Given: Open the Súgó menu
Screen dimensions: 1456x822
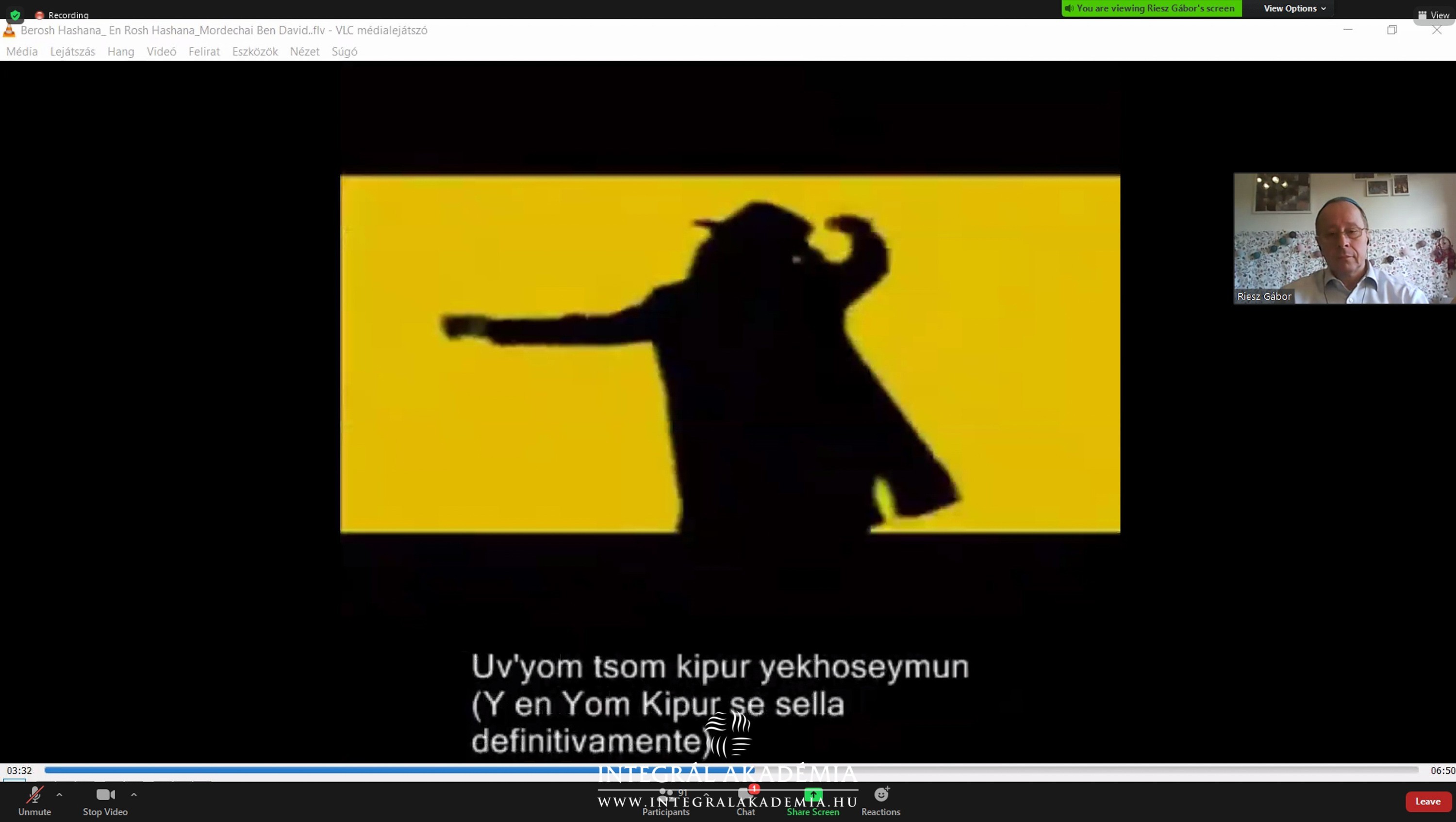Looking at the screenshot, I should [x=344, y=51].
